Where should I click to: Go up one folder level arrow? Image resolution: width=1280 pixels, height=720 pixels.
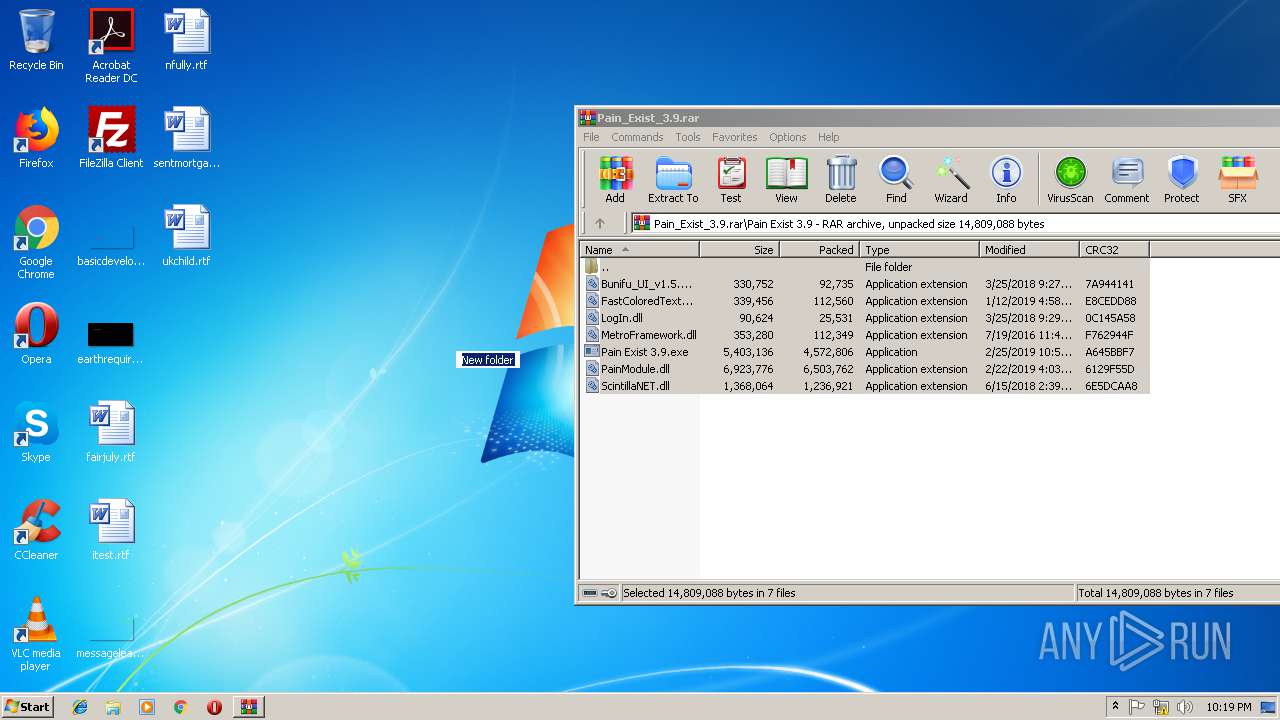600,223
